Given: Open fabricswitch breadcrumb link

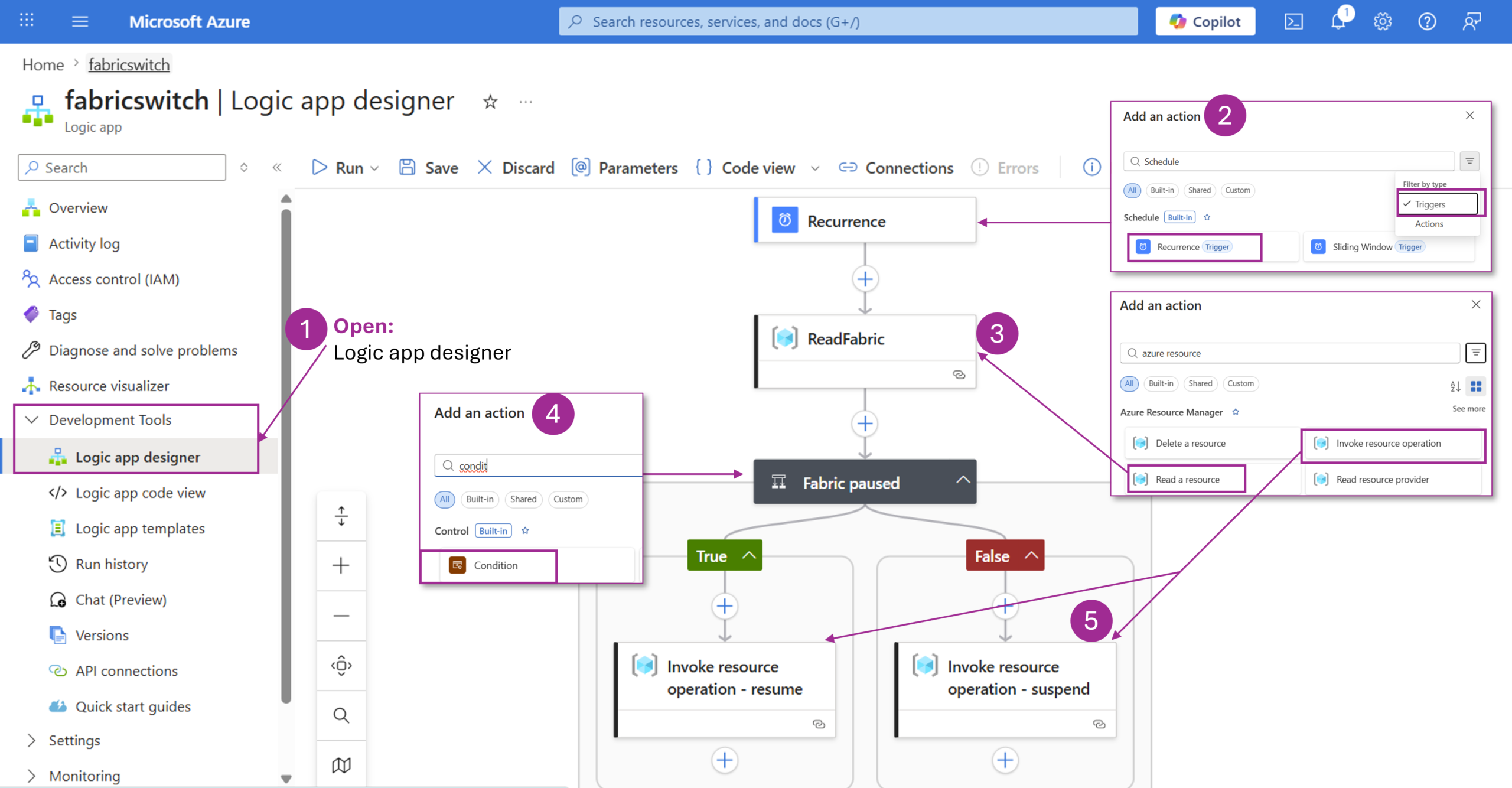Looking at the screenshot, I should point(129,64).
